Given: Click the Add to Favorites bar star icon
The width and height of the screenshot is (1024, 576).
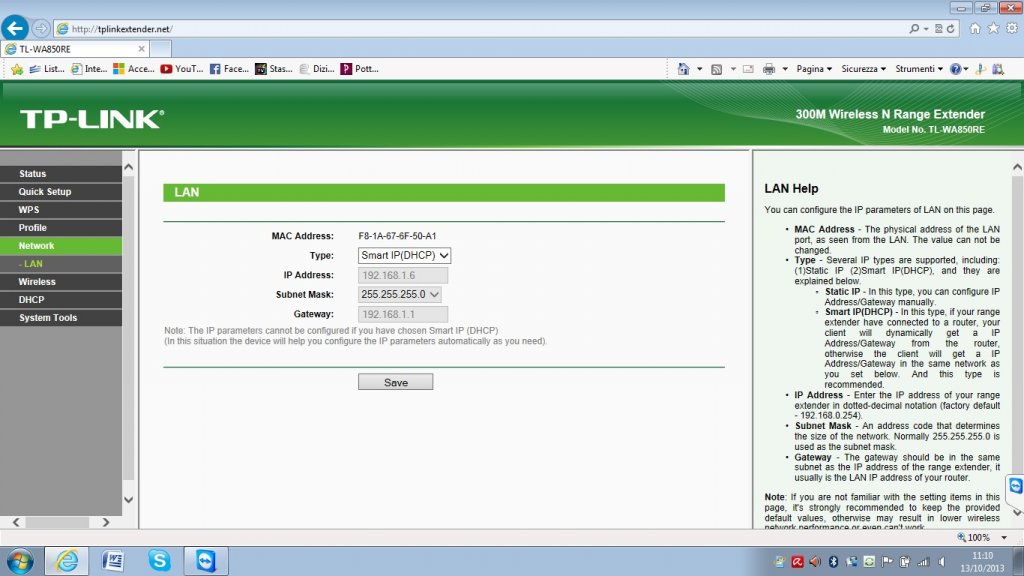Looking at the screenshot, I should [x=17, y=69].
